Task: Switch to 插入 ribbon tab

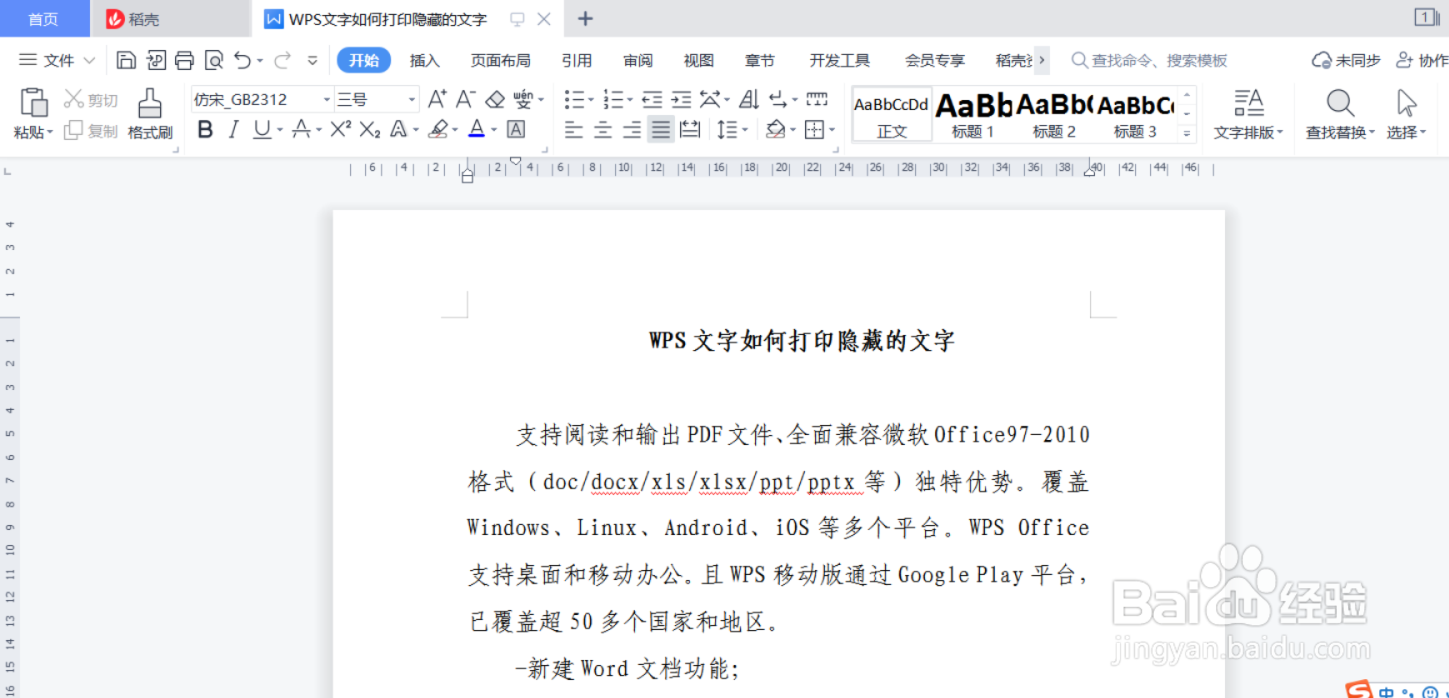Action: (425, 60)
